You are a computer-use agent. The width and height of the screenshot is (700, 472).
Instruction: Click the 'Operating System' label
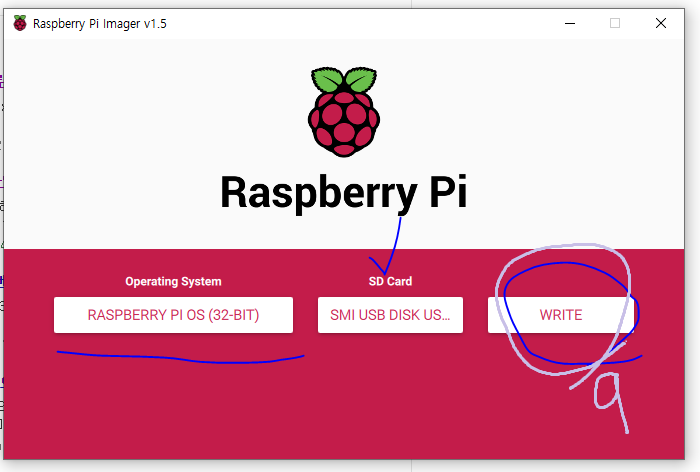[x=173, y=281]
